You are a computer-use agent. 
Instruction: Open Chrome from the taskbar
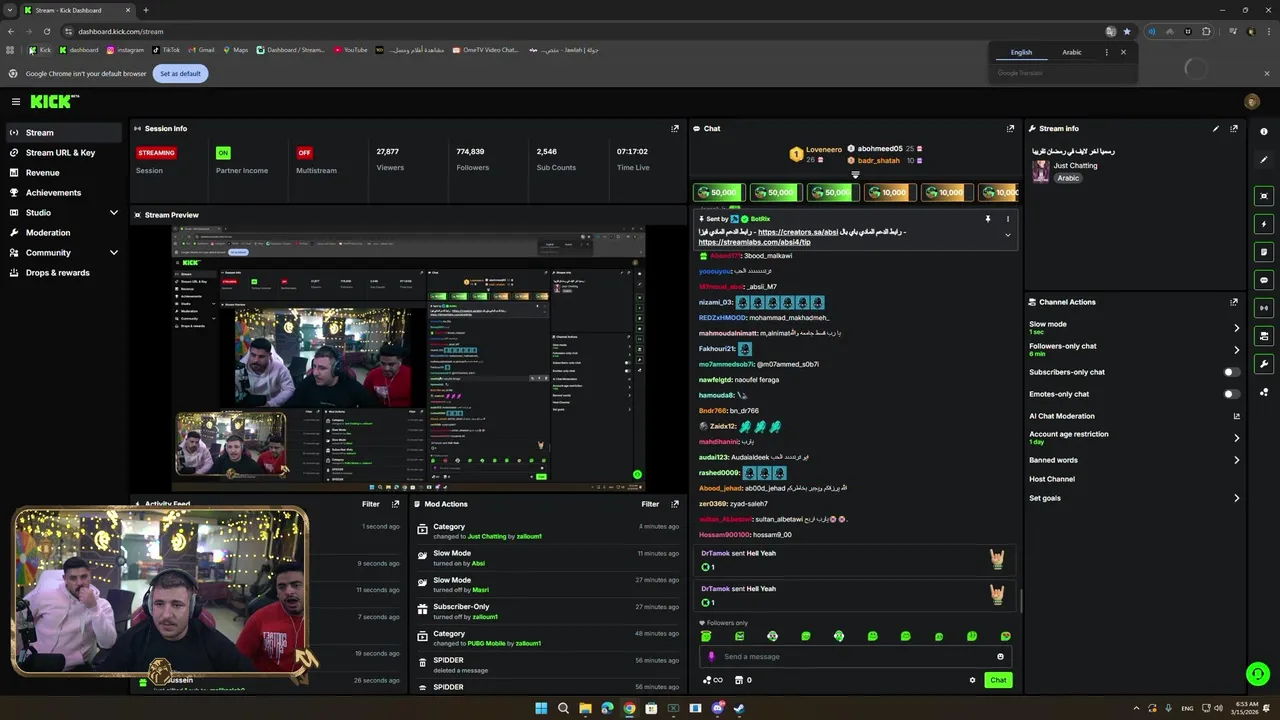click(x=629, y=708)
